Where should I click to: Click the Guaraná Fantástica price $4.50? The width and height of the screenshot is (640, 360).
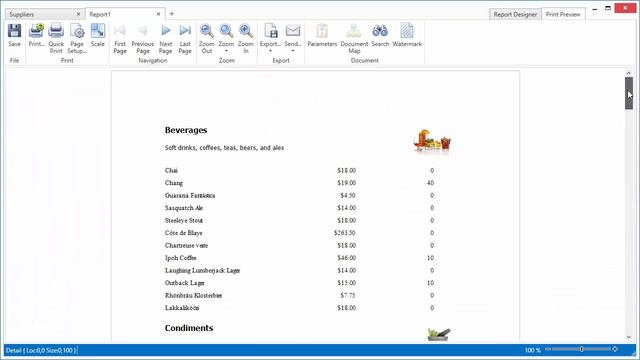348,196
